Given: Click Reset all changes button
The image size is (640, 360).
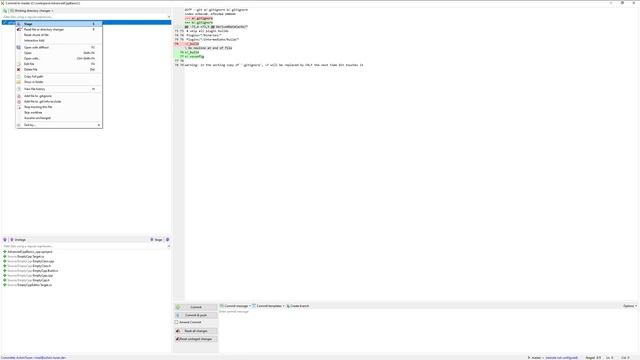Looking at the screenshot, I should pyautogui.click(x=196, y=331).
